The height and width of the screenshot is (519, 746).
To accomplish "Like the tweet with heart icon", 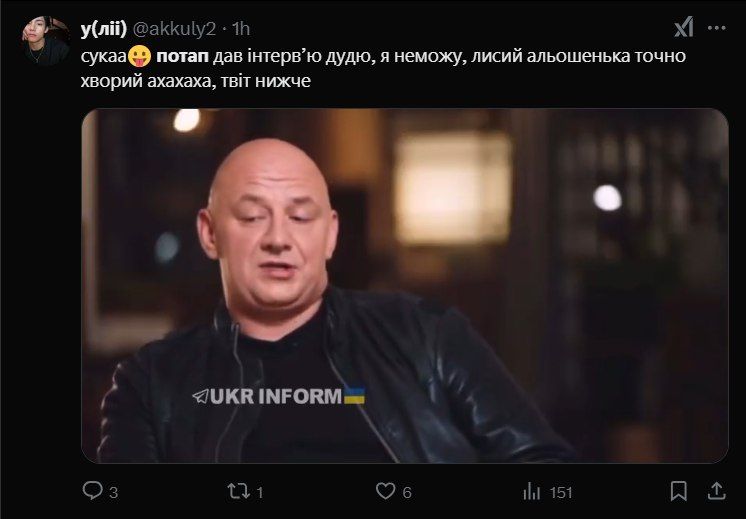I will click(385, 491).
